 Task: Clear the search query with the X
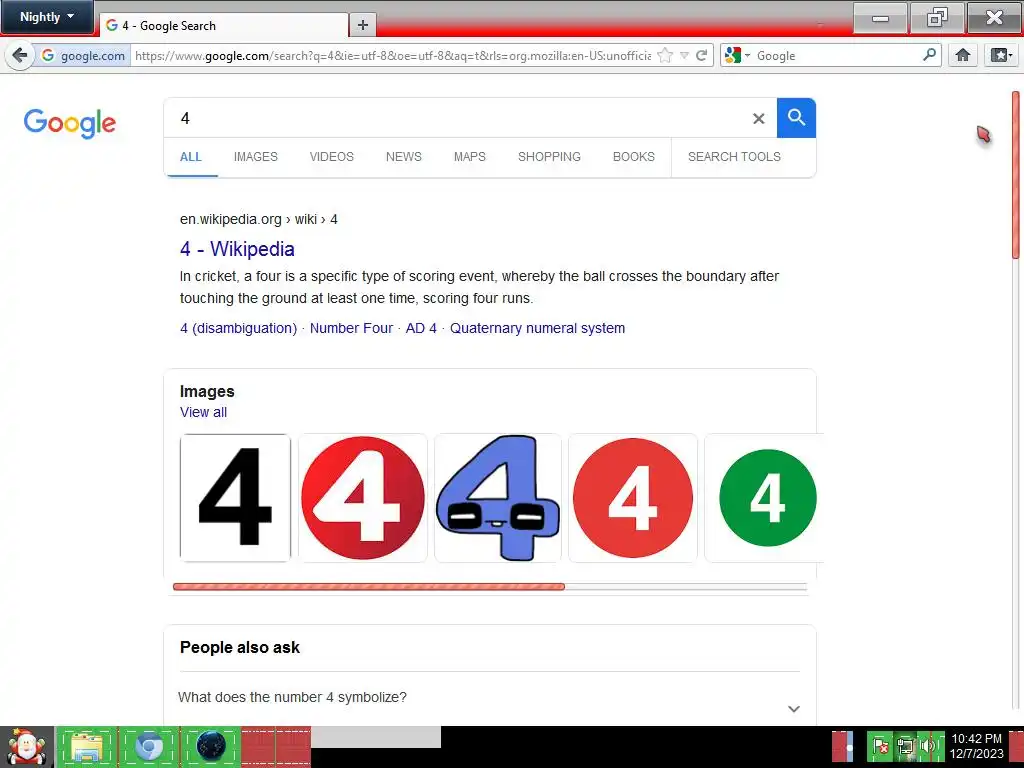click(758, 118)
